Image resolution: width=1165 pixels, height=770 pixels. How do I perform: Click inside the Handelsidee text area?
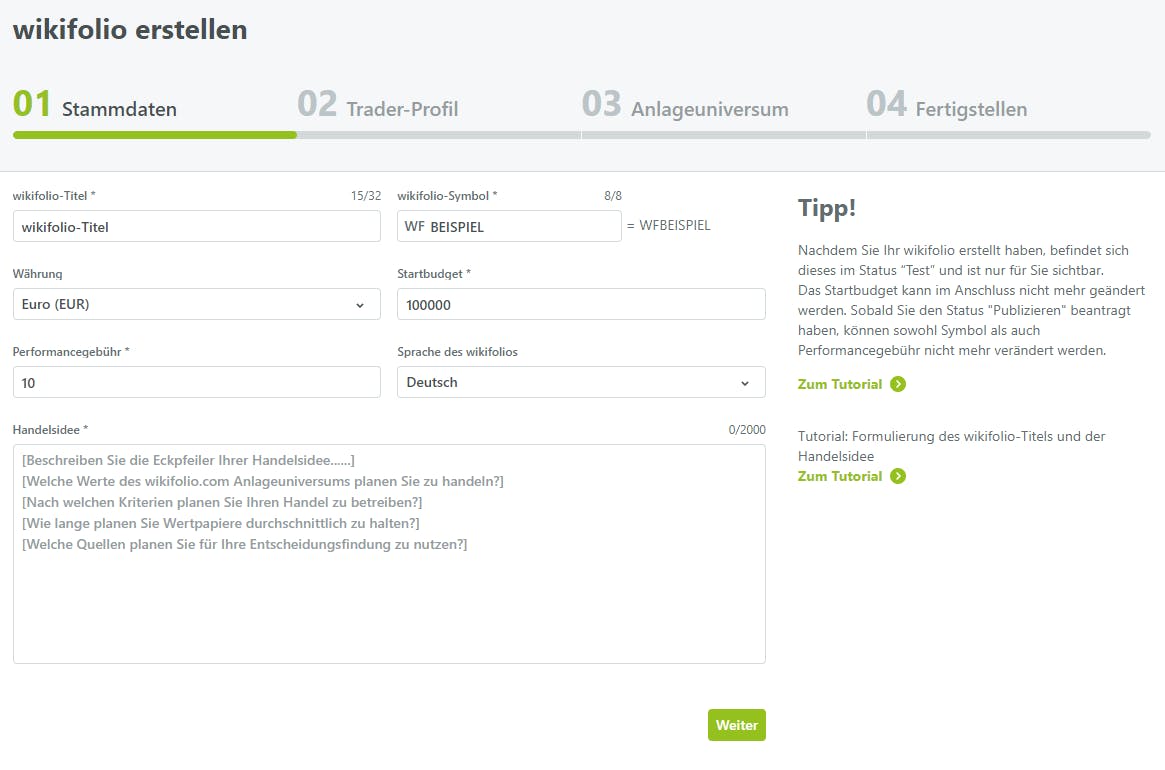coord(389,554)
